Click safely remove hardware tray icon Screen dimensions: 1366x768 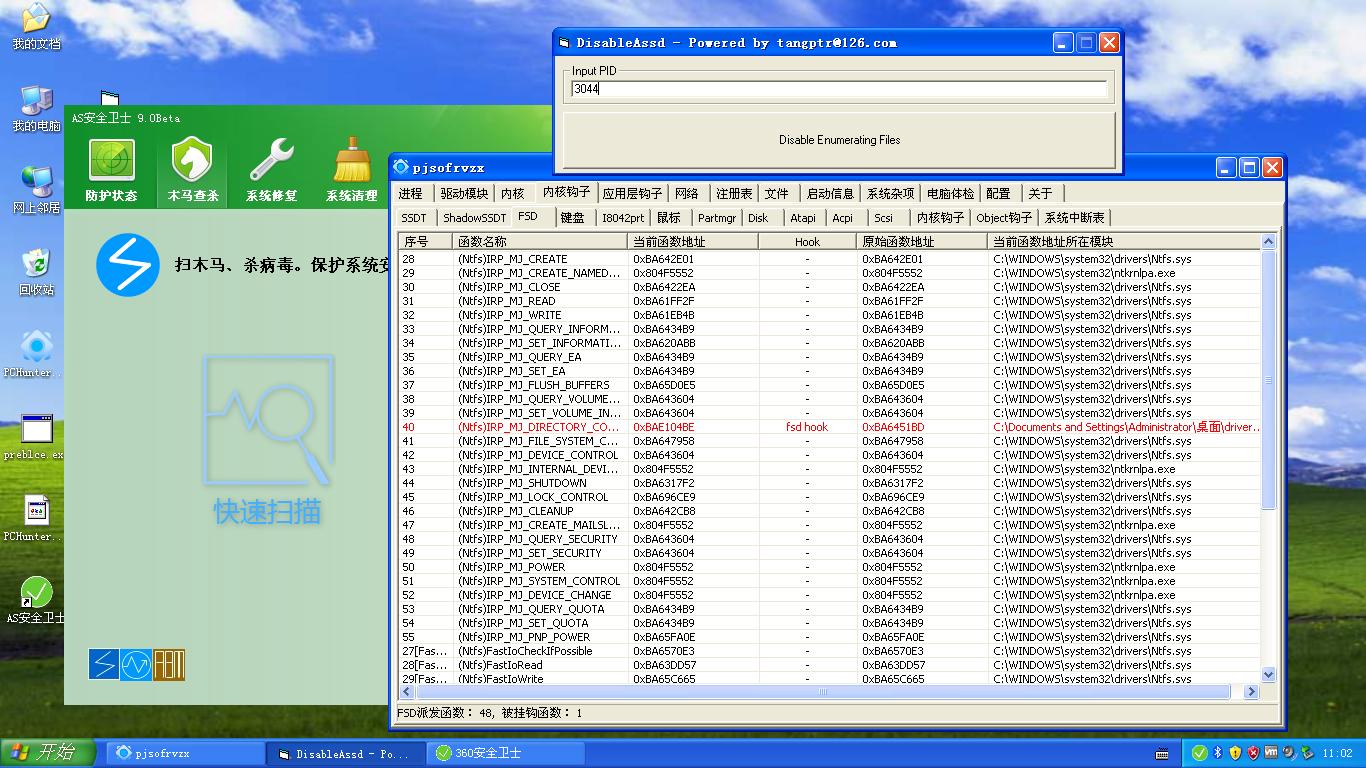(x=1306, y=753)
